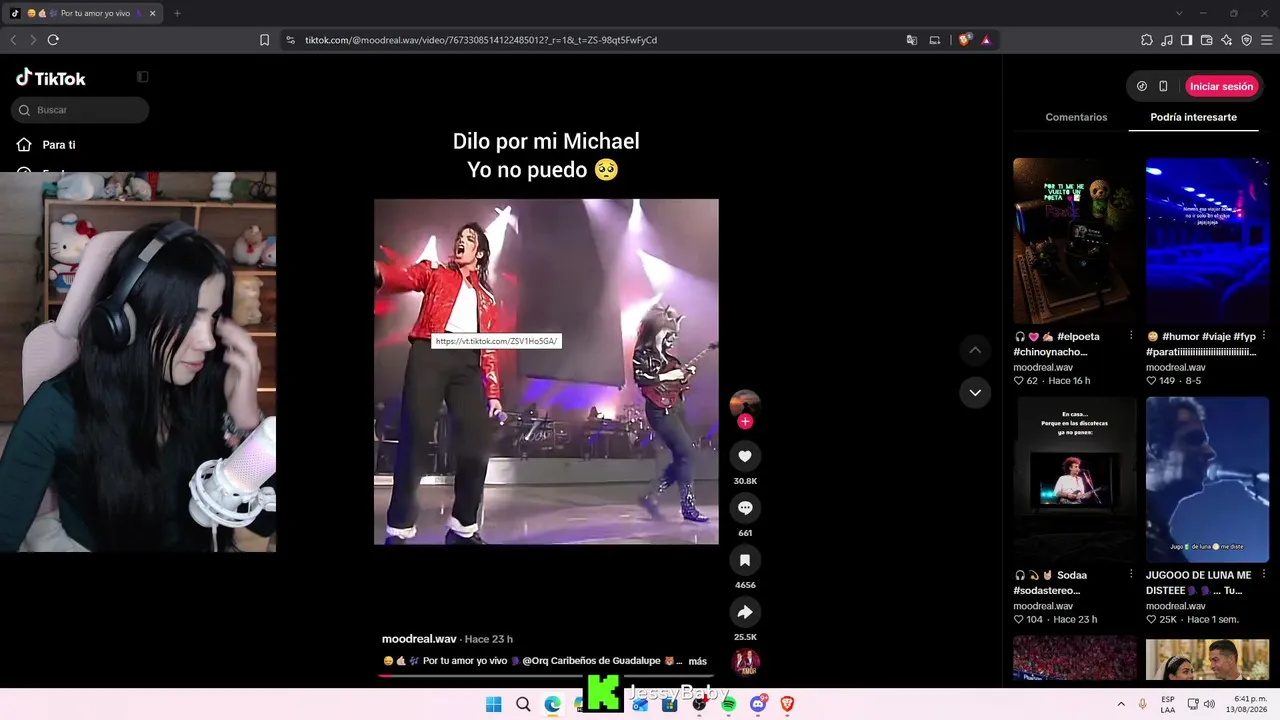
Task: Open the Brave VPN shield icon
Action: point(1246,40)
